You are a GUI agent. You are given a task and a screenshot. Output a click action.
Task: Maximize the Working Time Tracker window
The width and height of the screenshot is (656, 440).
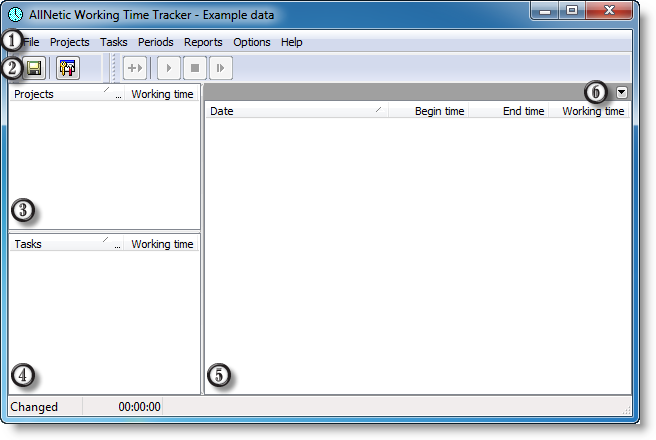click(571, 11)
